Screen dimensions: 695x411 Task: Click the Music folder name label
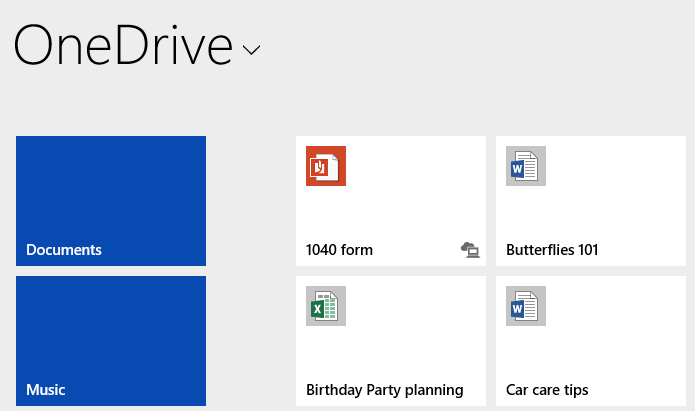[46, 390]
